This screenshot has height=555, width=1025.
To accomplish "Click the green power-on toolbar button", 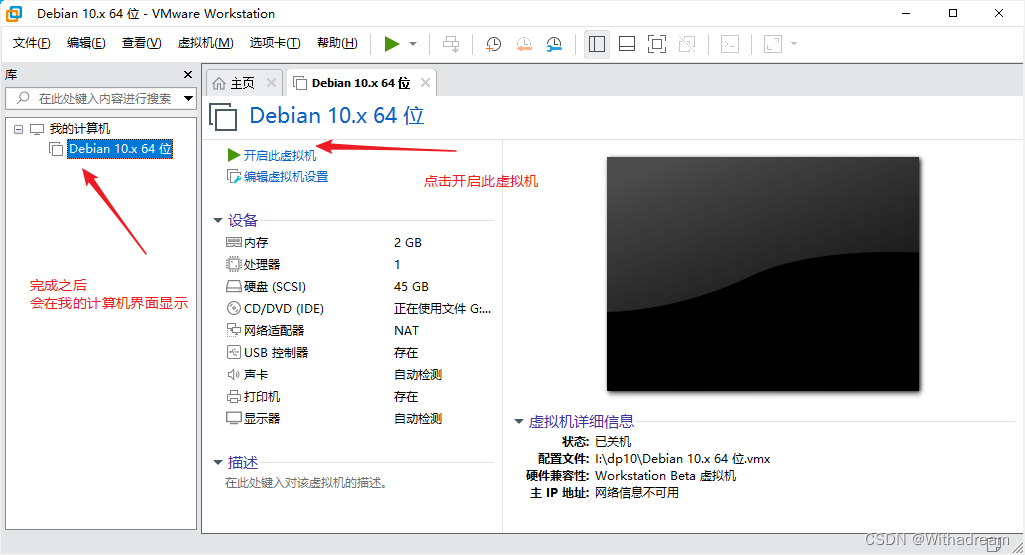I will pos(392,44).
